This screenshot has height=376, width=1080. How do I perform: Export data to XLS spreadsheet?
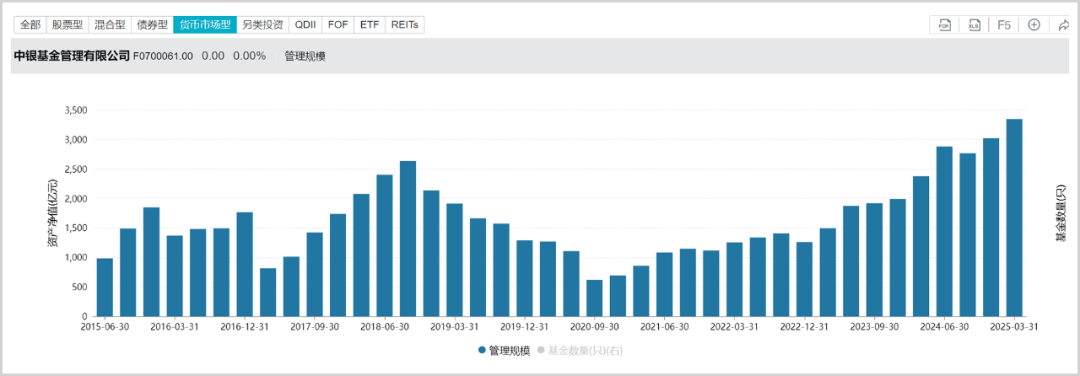click(x=975, y=25)
